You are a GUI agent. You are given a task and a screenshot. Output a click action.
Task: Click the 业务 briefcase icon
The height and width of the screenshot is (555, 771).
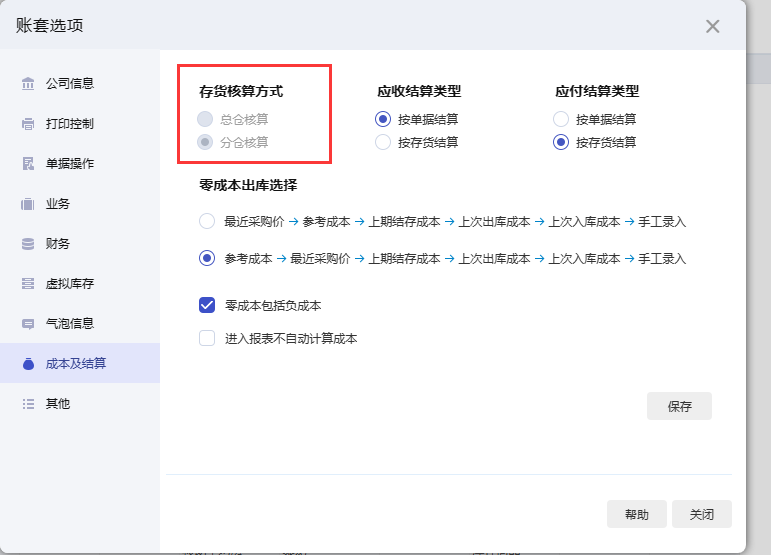28,204
